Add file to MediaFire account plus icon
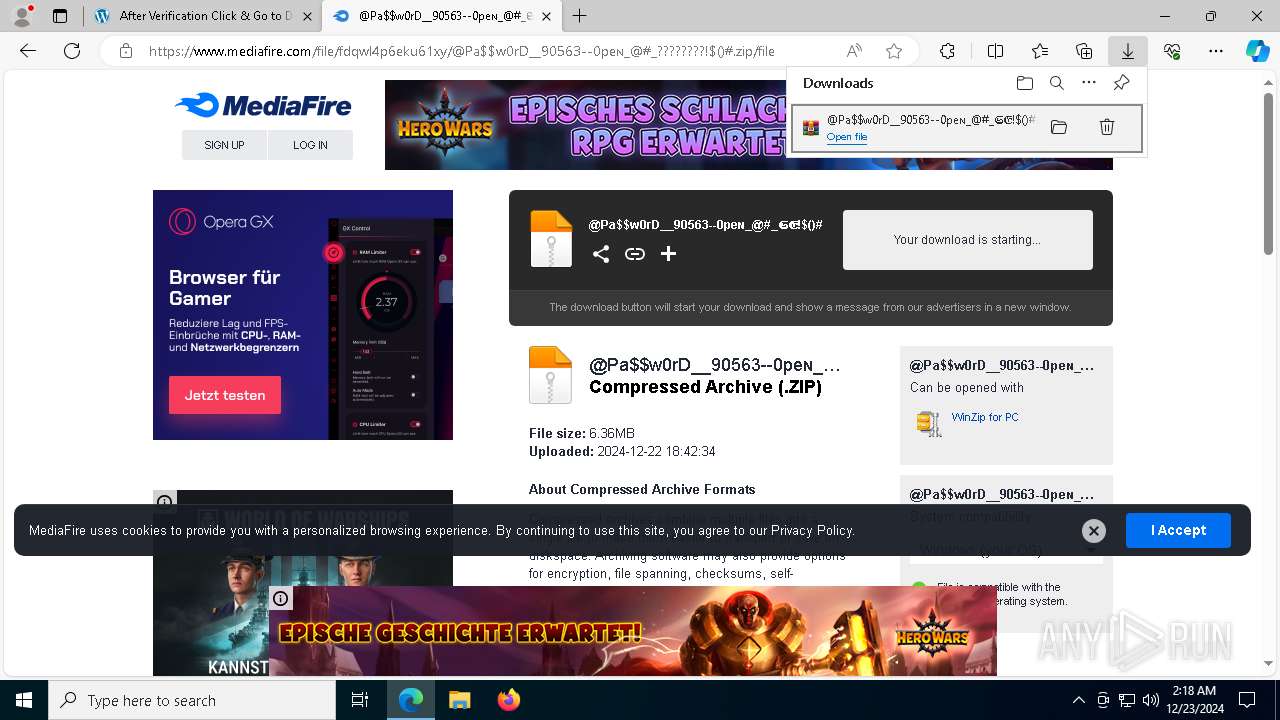Viewport: 1280px width, 720px height. click(x=669, y=254)
